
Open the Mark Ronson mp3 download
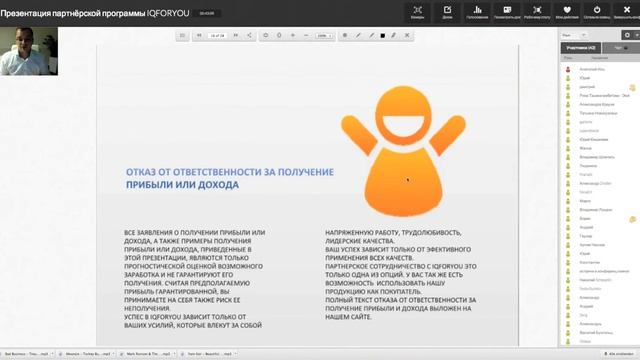(147, 354)
